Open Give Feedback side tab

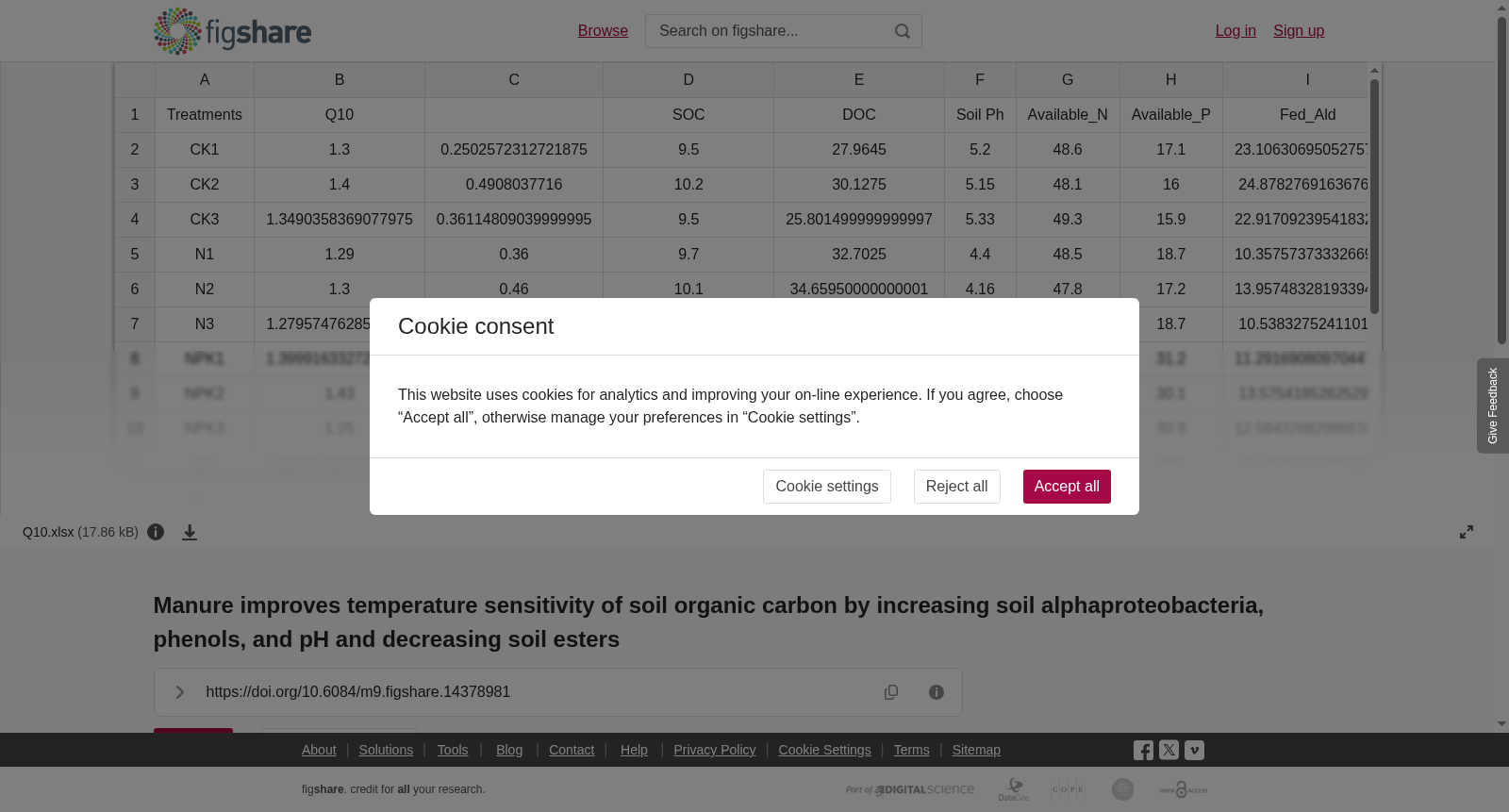[1493, 406]
